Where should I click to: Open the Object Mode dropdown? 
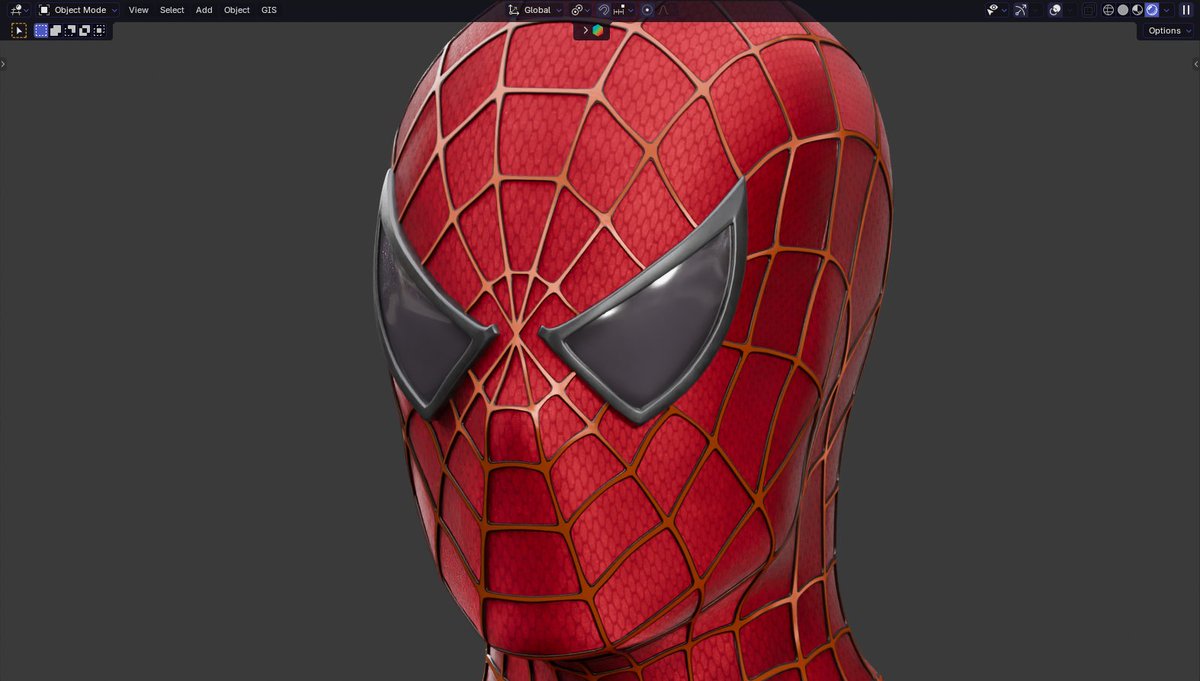[x=77, y=10]
